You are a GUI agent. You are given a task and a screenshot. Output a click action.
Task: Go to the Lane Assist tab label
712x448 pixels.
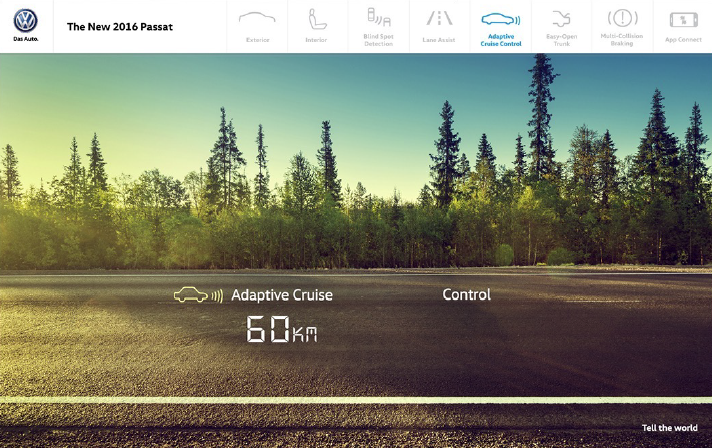(x=438, y=40)
